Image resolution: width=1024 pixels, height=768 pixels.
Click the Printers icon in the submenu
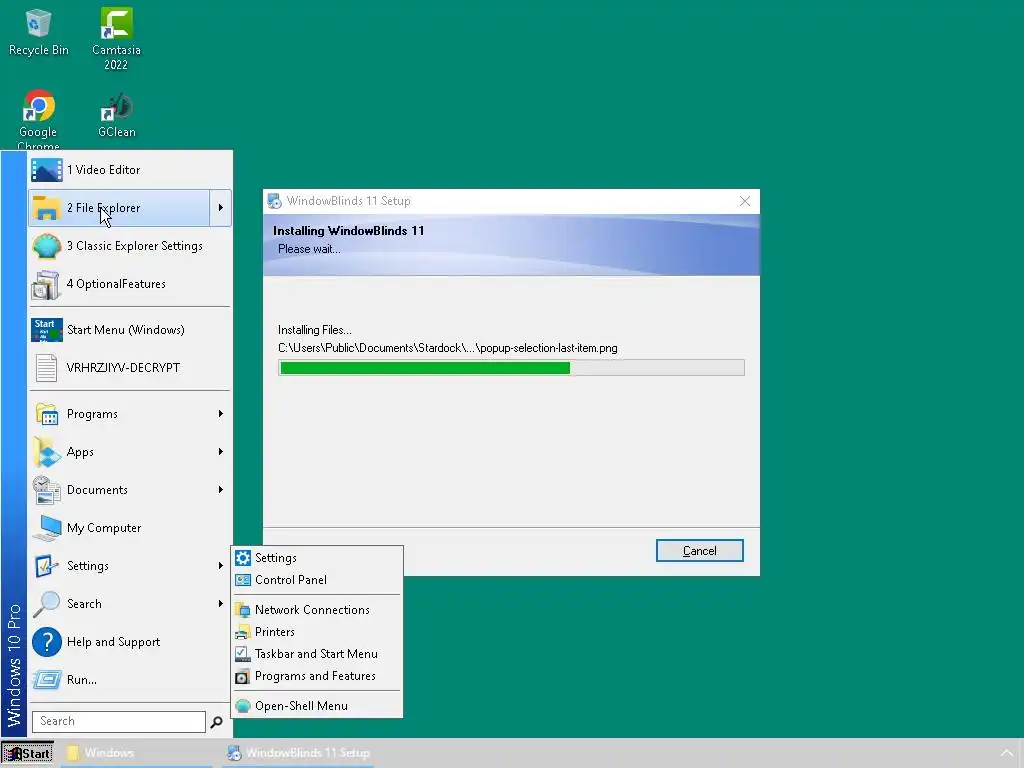(243, 632)
